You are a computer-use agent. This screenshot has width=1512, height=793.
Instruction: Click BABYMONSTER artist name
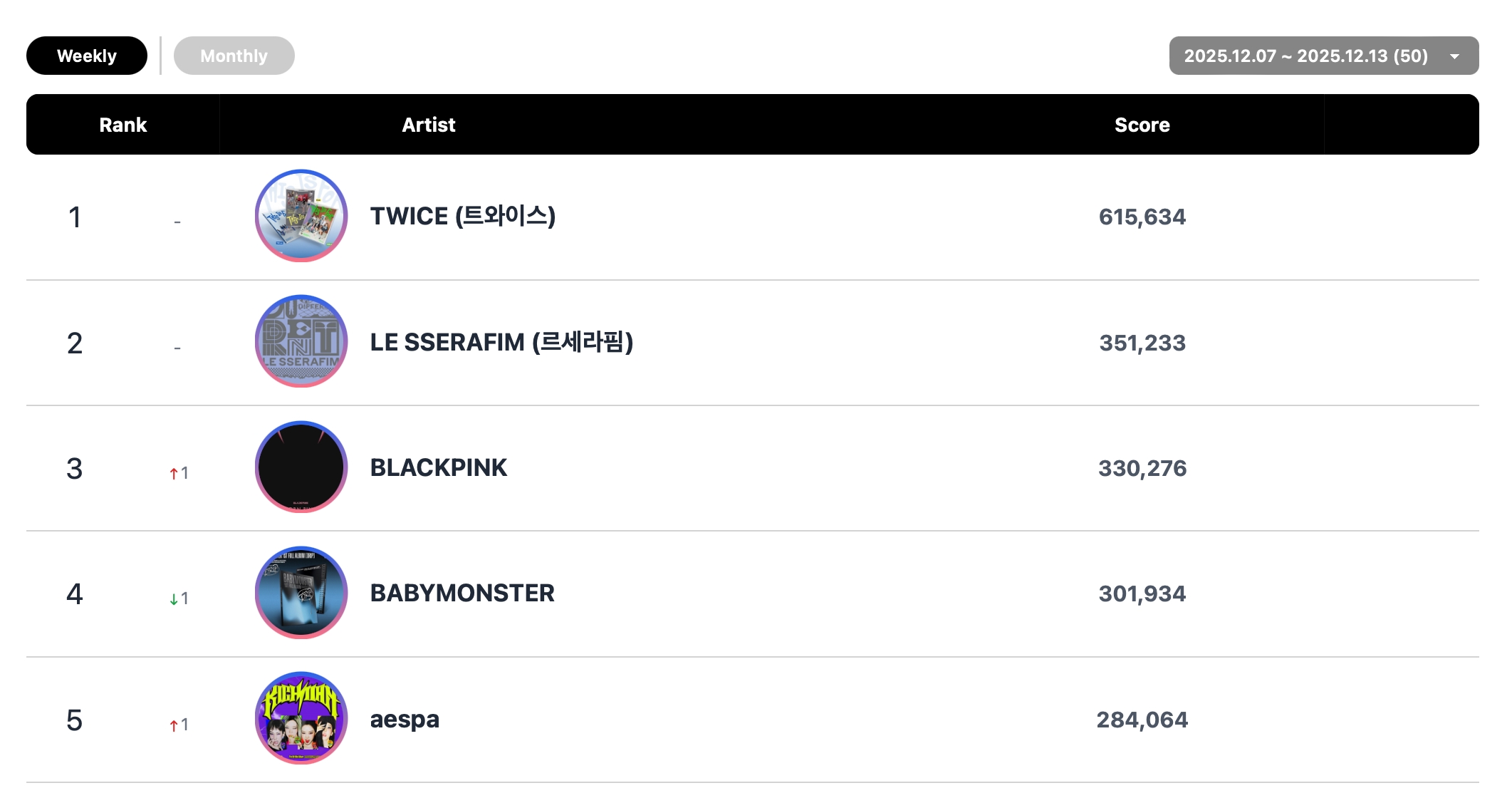pyautogui.click(x=462, y=593)
